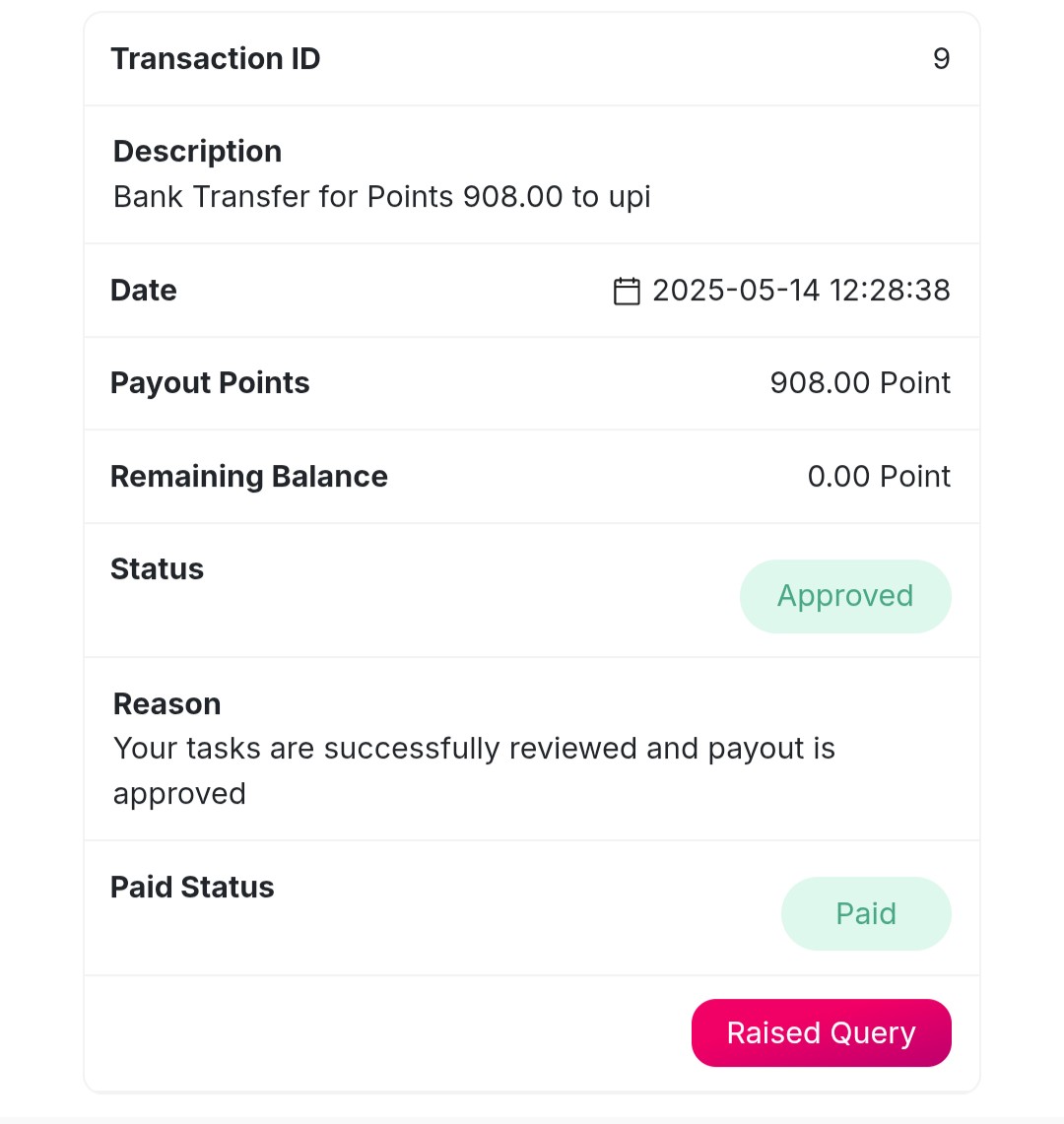1064x1124 pixels.
Task: Click the Description heading
Action: click(197, 152)
